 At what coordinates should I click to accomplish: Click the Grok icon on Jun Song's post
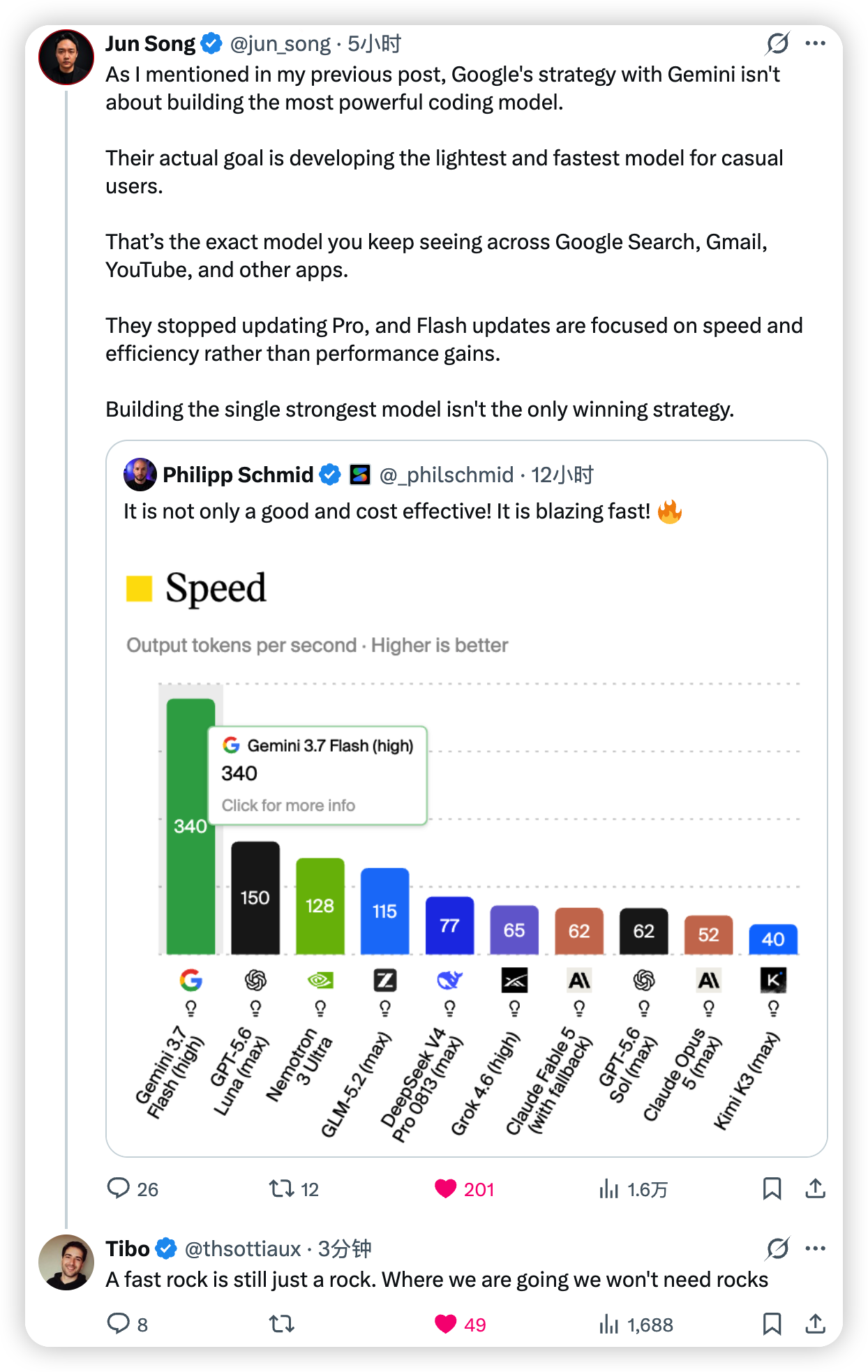(x=777, y=43)
